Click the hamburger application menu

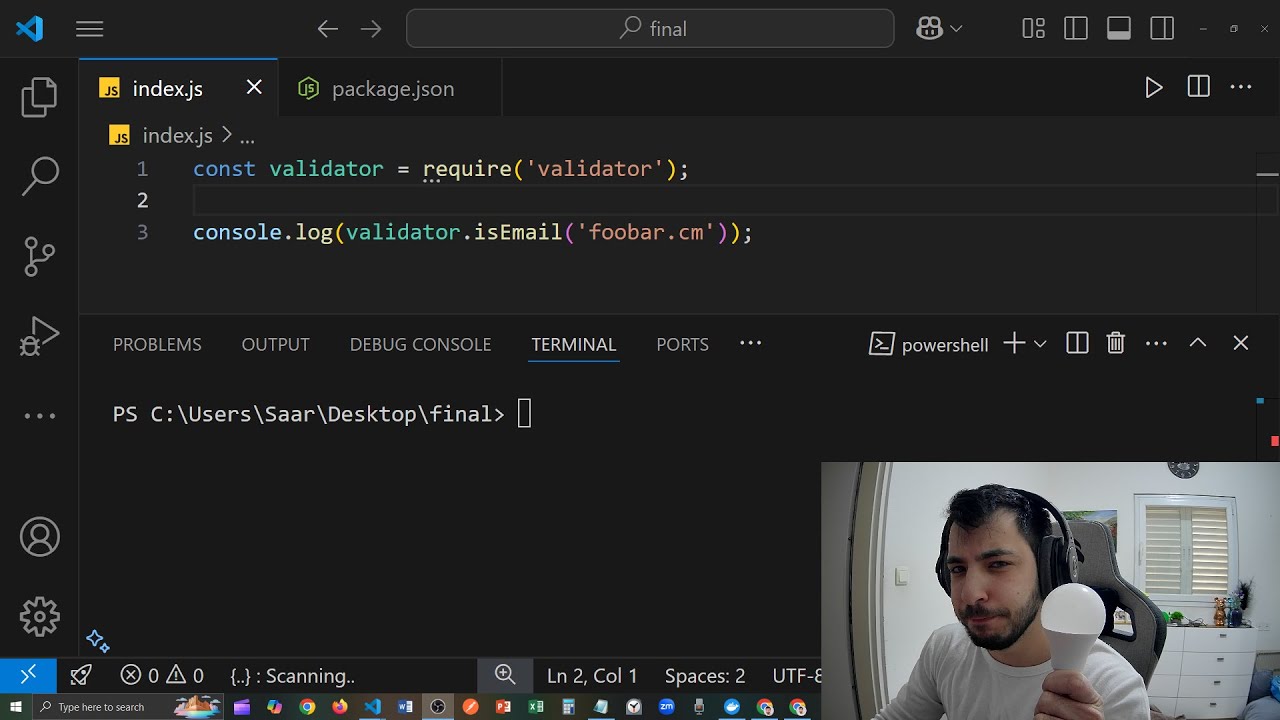pos(90,29)
